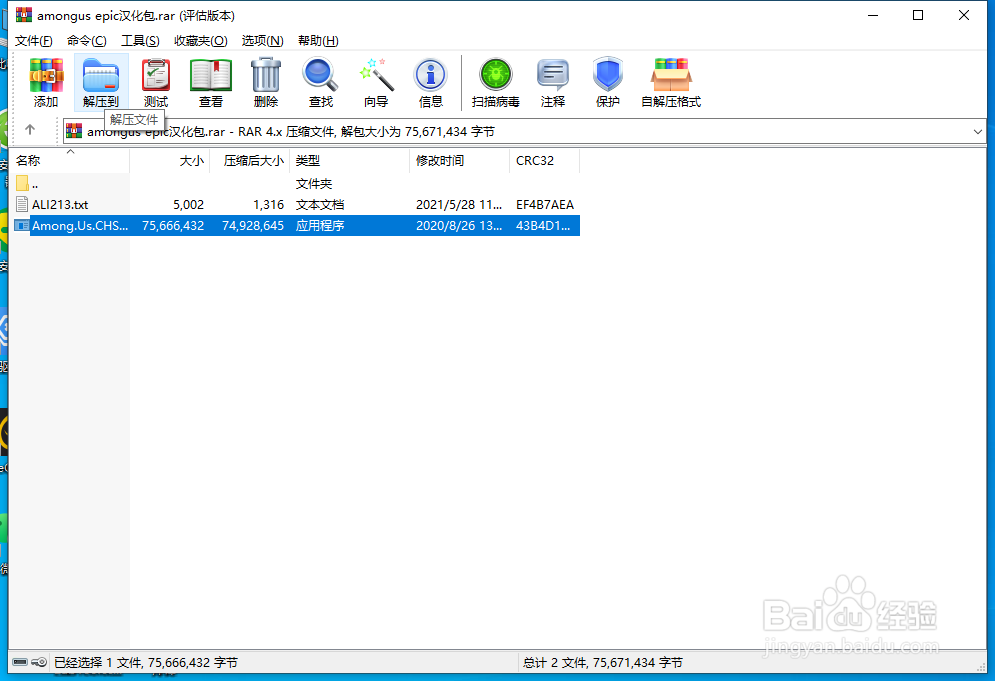Open the Help (帮助) menu
This screenshot has width=995, height=681.
318,41
